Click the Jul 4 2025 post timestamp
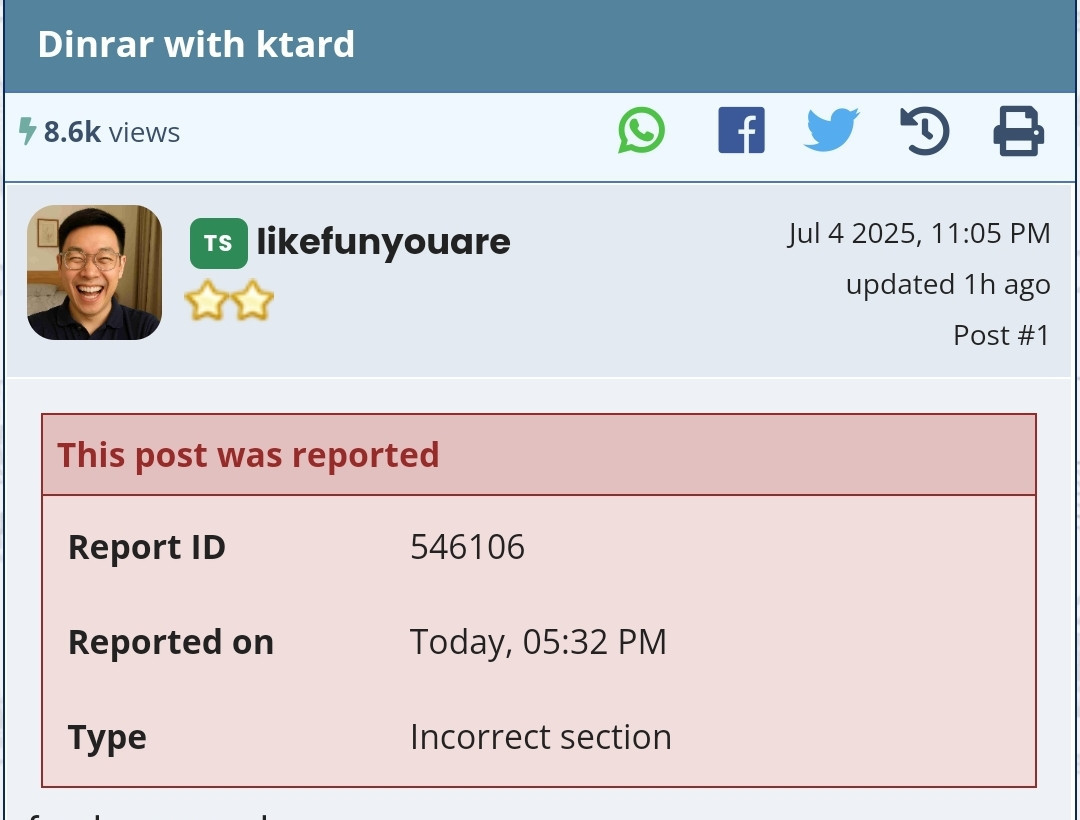This screenshot has width=1080, height=820. pos(919,233)
